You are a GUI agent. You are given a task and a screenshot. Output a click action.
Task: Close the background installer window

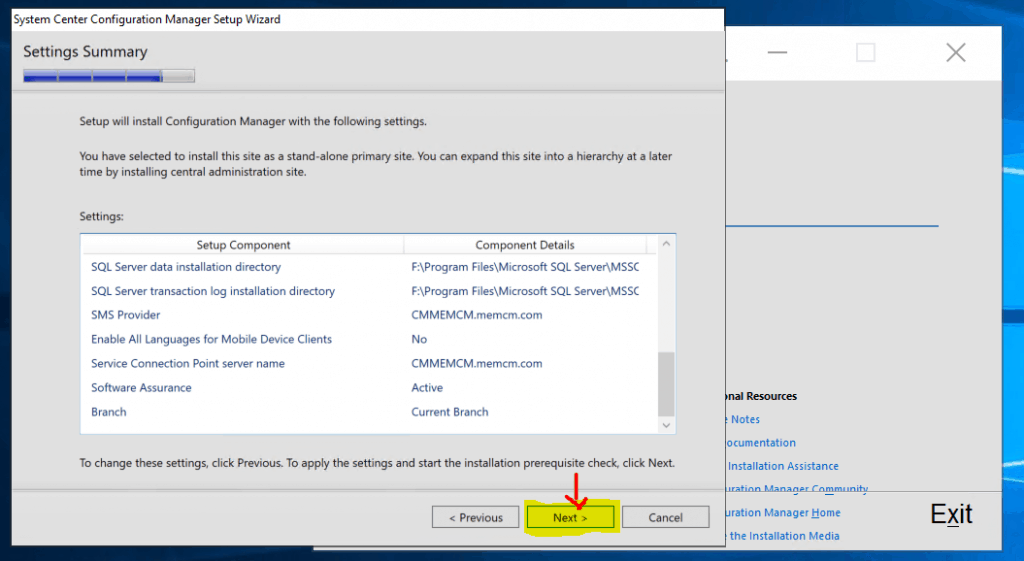pyautogui.click(x=955, y=53)
